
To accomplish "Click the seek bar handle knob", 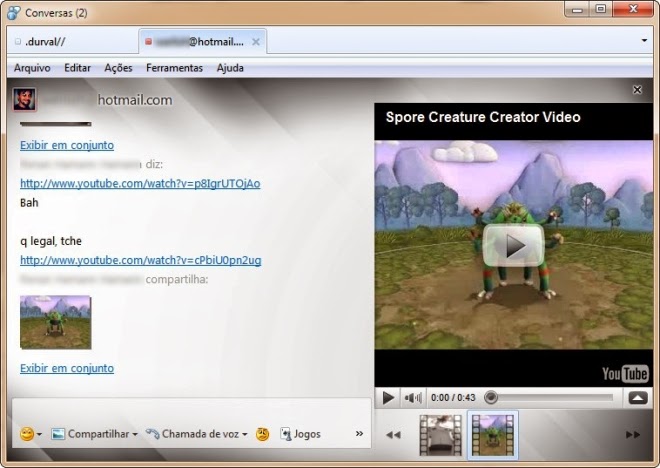I will click(490, 397).
